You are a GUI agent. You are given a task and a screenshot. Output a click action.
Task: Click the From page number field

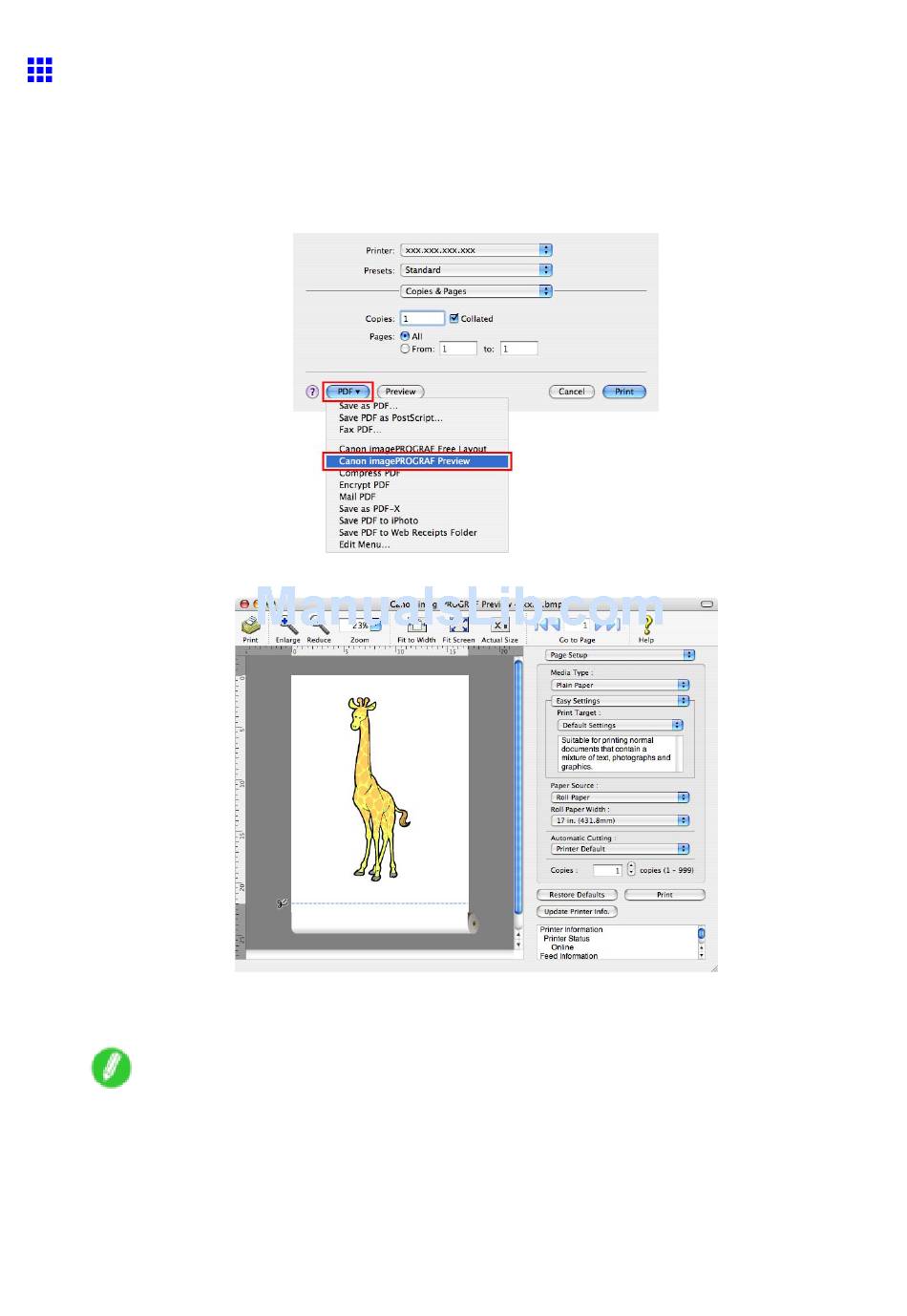click(458, 349)
